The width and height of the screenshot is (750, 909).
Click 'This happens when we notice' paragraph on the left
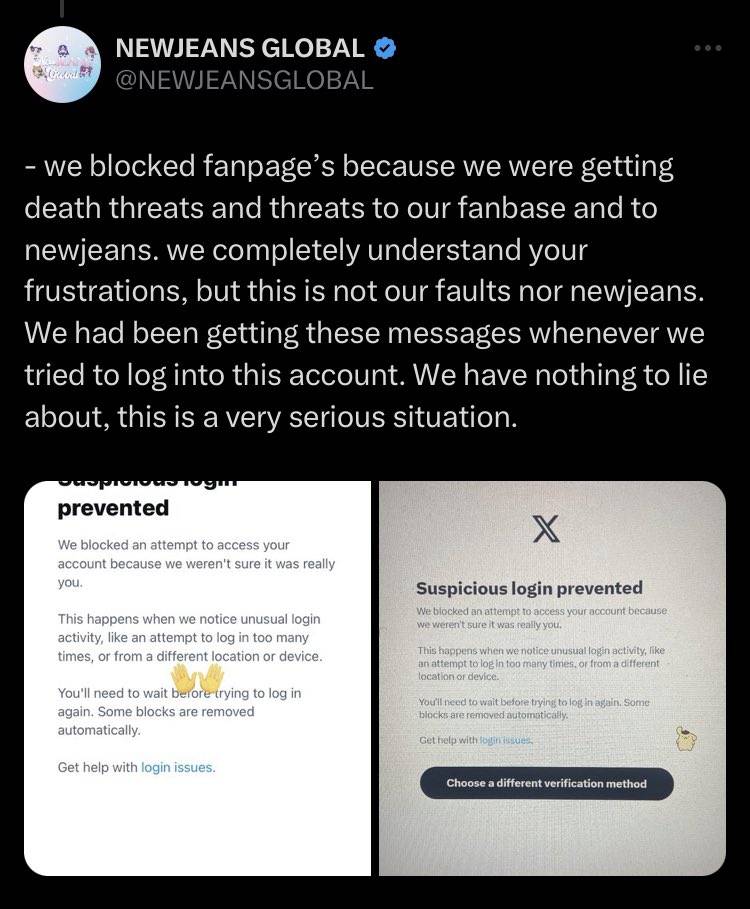pyautogui.click(x=190, y=638)
